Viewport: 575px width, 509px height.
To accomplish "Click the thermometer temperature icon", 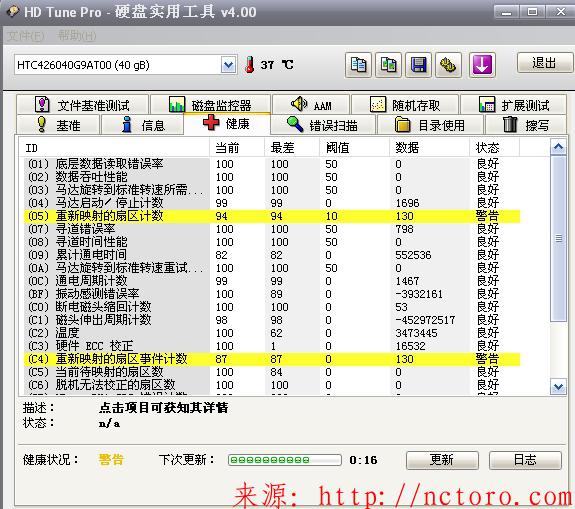I will 250,65.
